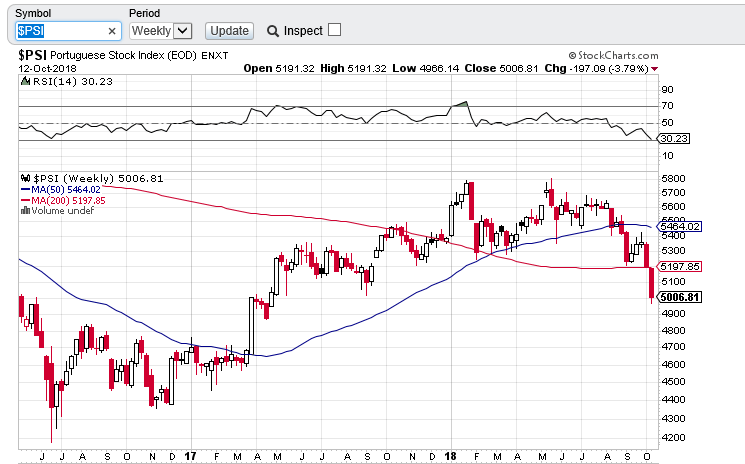745x464 pixels.
Task: Click the red MA(200) legend line
Action: 26,200
